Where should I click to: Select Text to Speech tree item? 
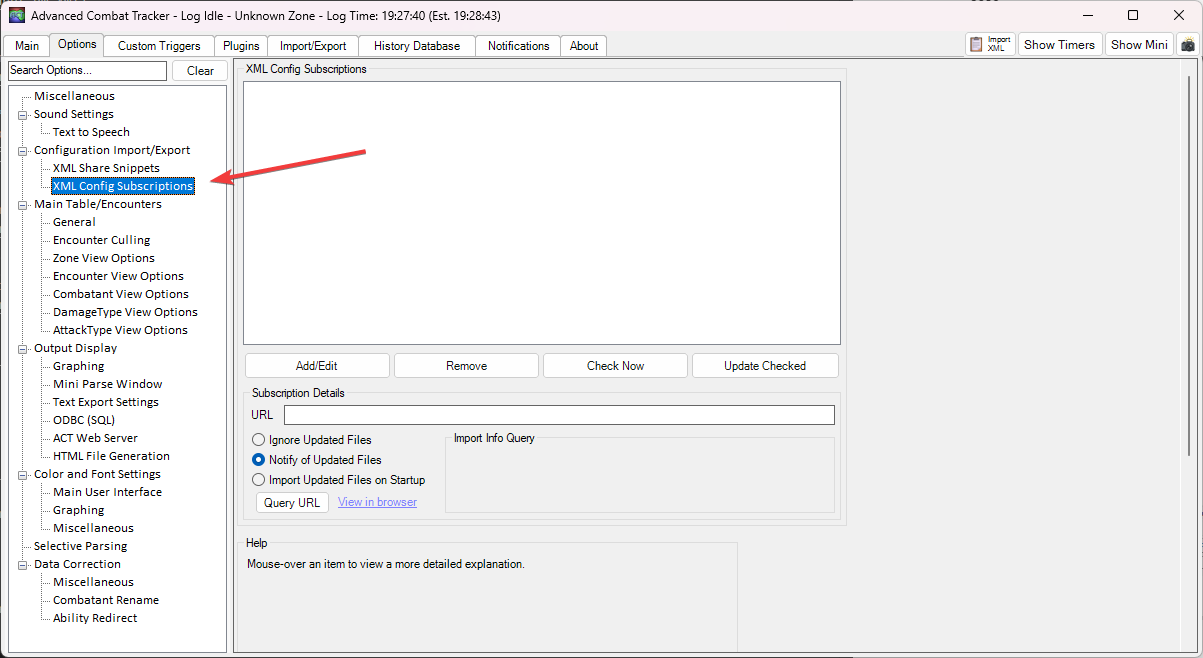pyautogui.click(x=91, y=132)
